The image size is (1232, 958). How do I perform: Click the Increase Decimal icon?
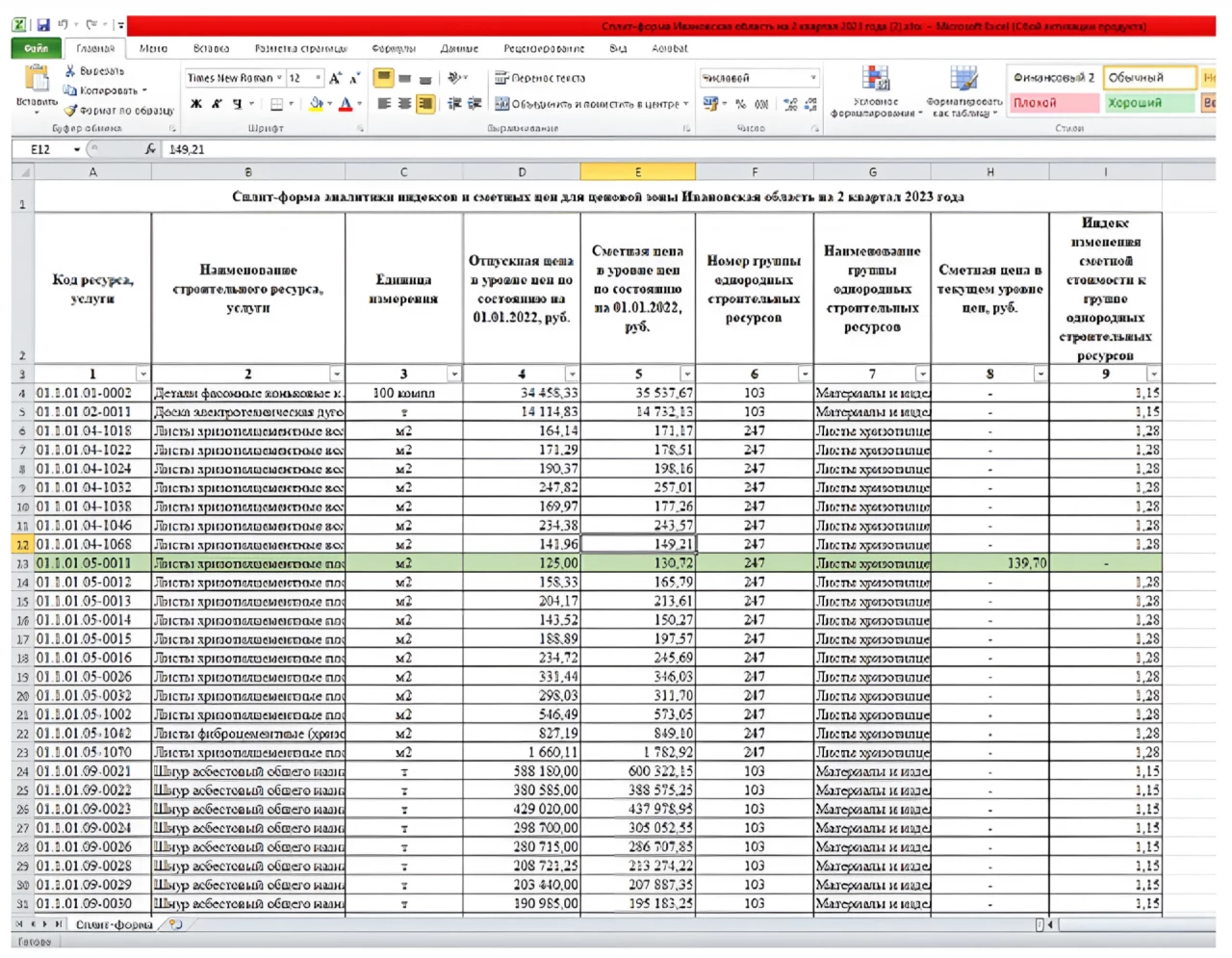tap(790, 104)
